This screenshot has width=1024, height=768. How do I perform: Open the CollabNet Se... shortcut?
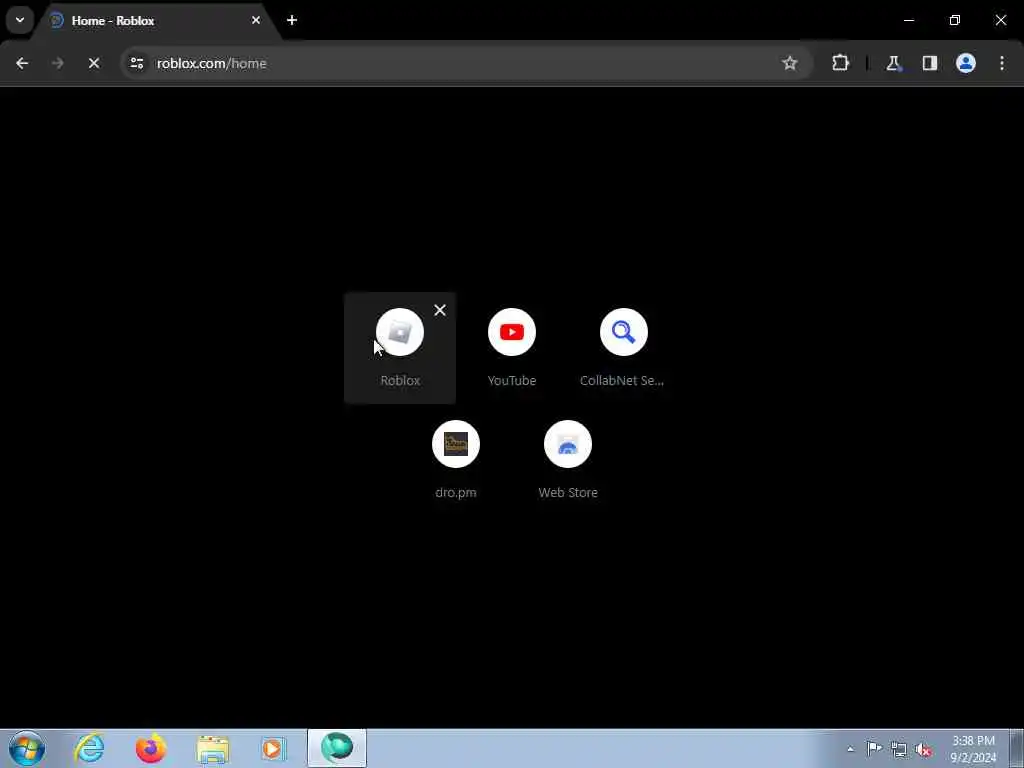(623, 348)
